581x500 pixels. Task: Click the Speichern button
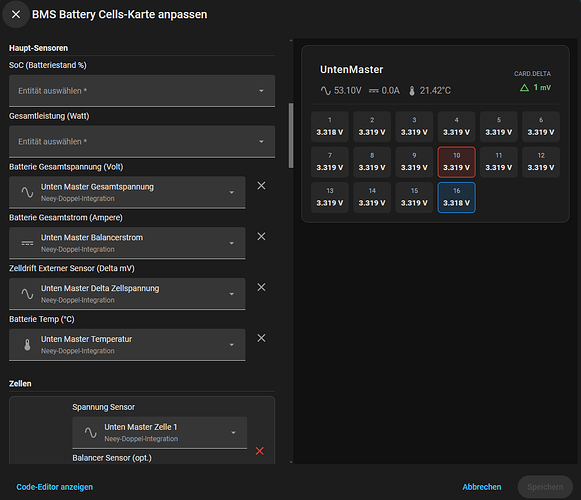[545, 487]
